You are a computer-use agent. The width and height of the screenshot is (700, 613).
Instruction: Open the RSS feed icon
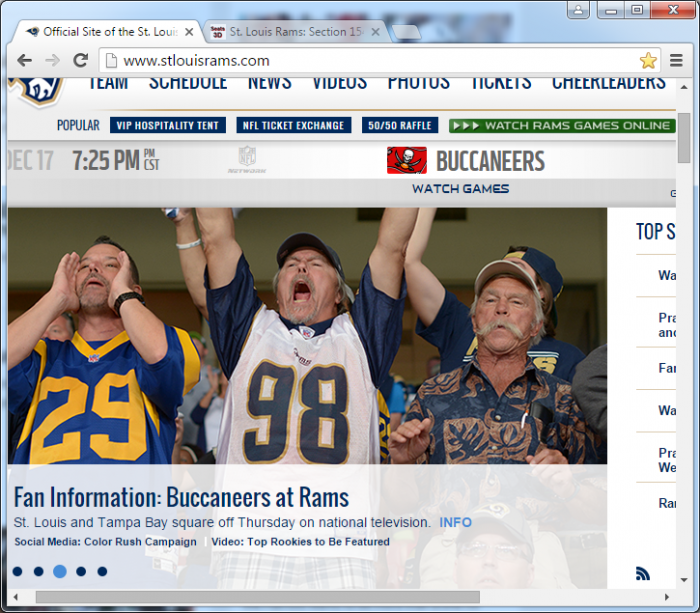(642, 573)
